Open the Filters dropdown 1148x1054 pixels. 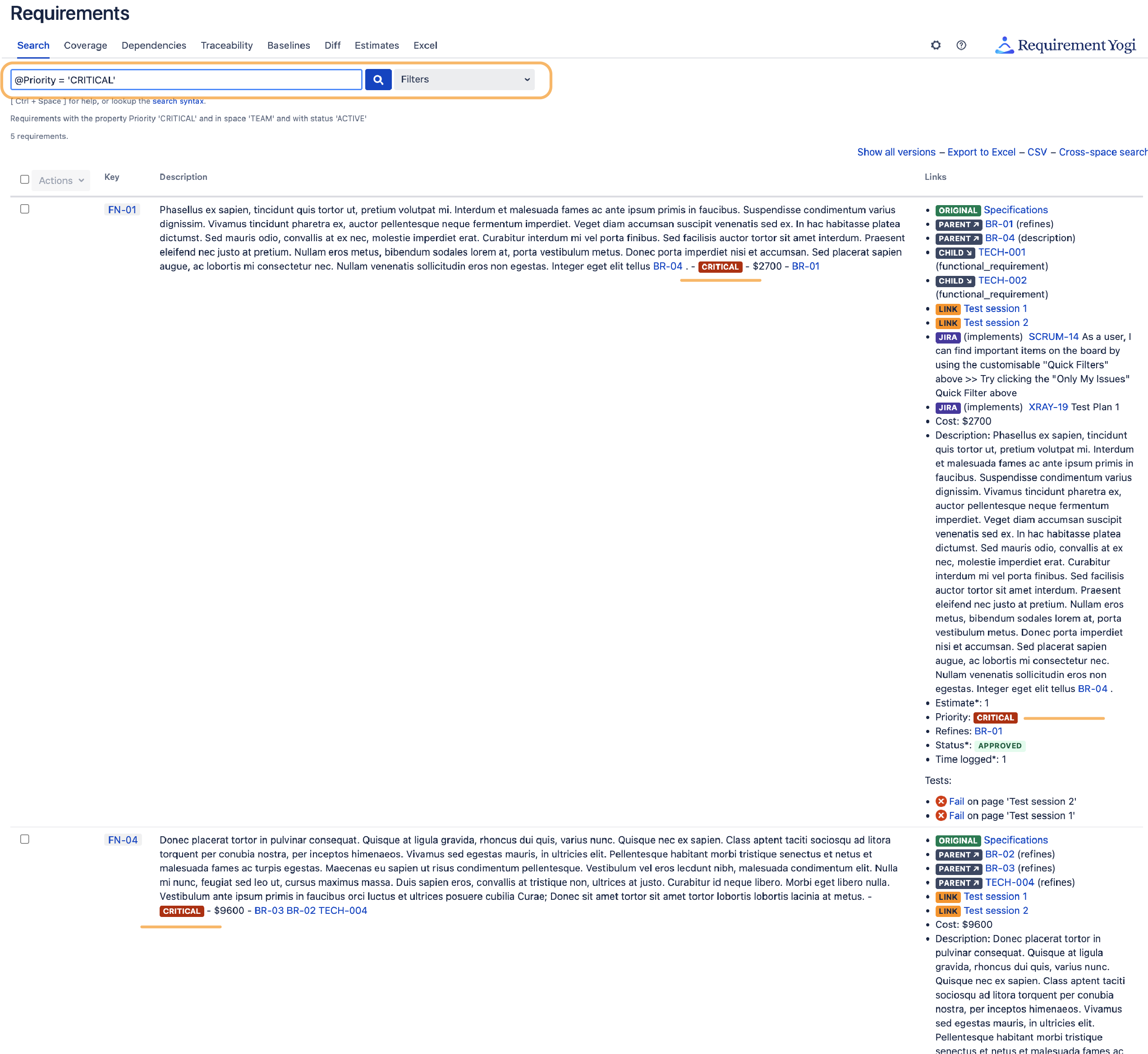464,79
